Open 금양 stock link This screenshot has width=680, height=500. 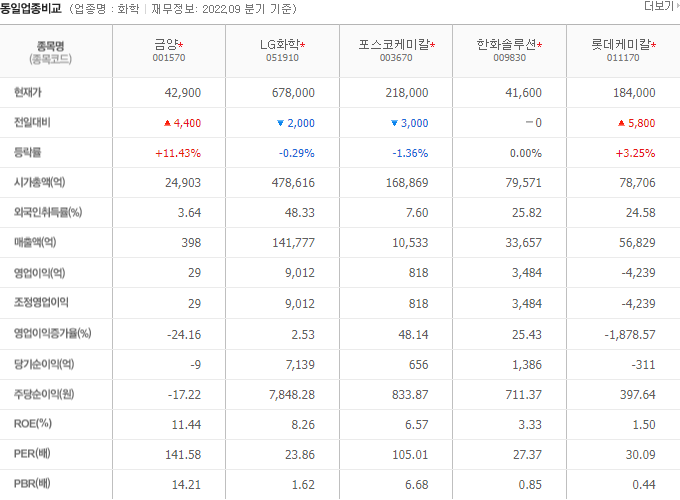167,44
